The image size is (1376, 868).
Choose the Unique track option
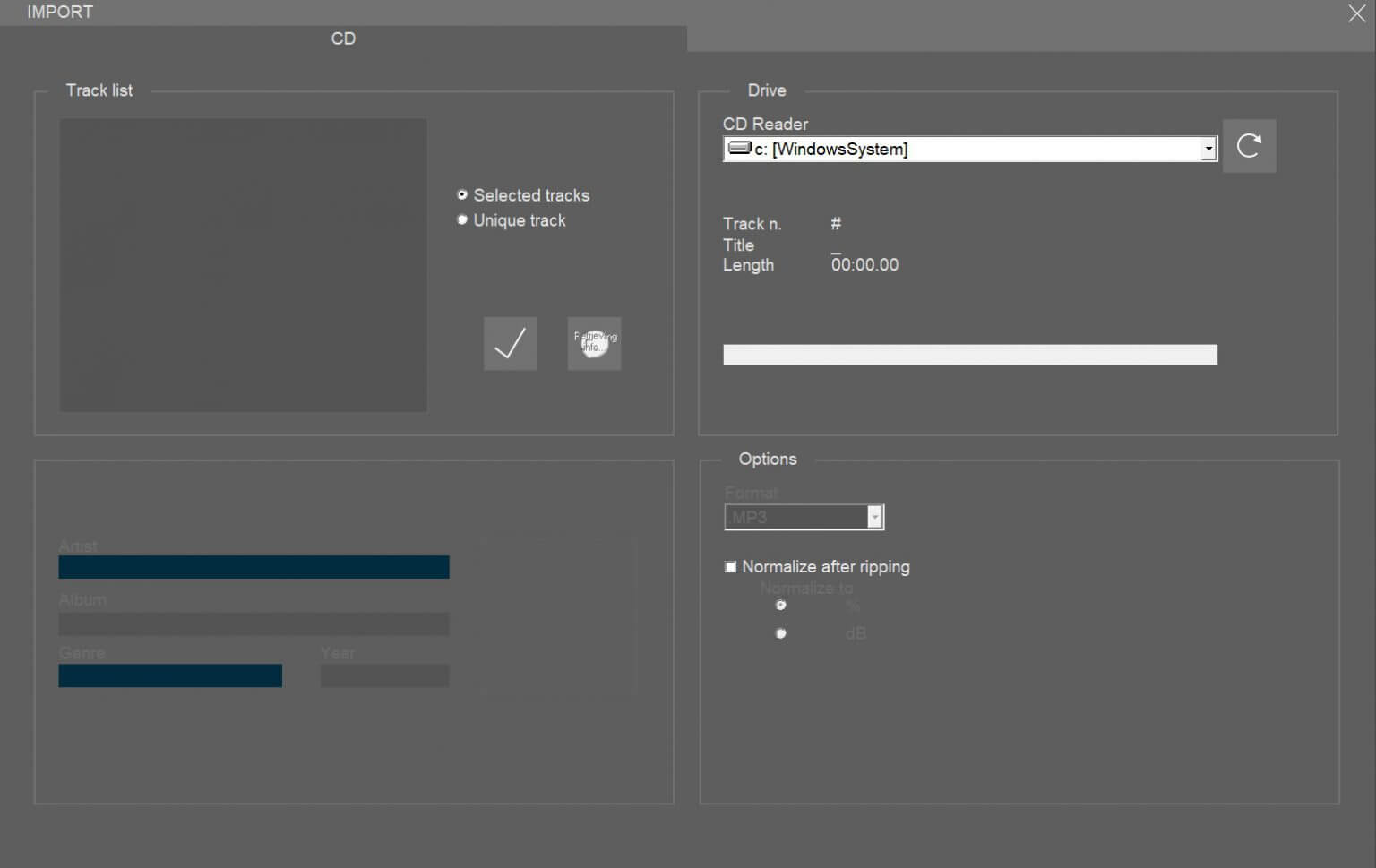tap(462, 219)
